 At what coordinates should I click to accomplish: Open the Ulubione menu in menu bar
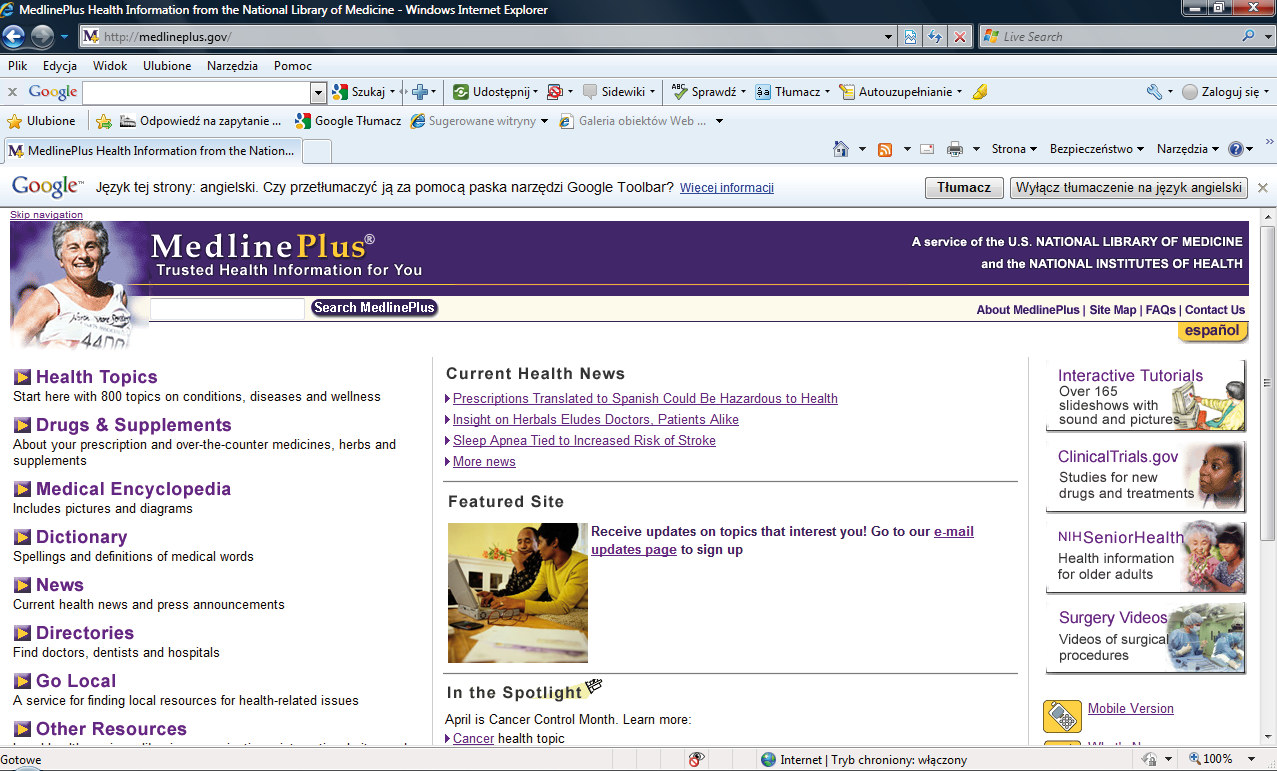coord(167,65)
